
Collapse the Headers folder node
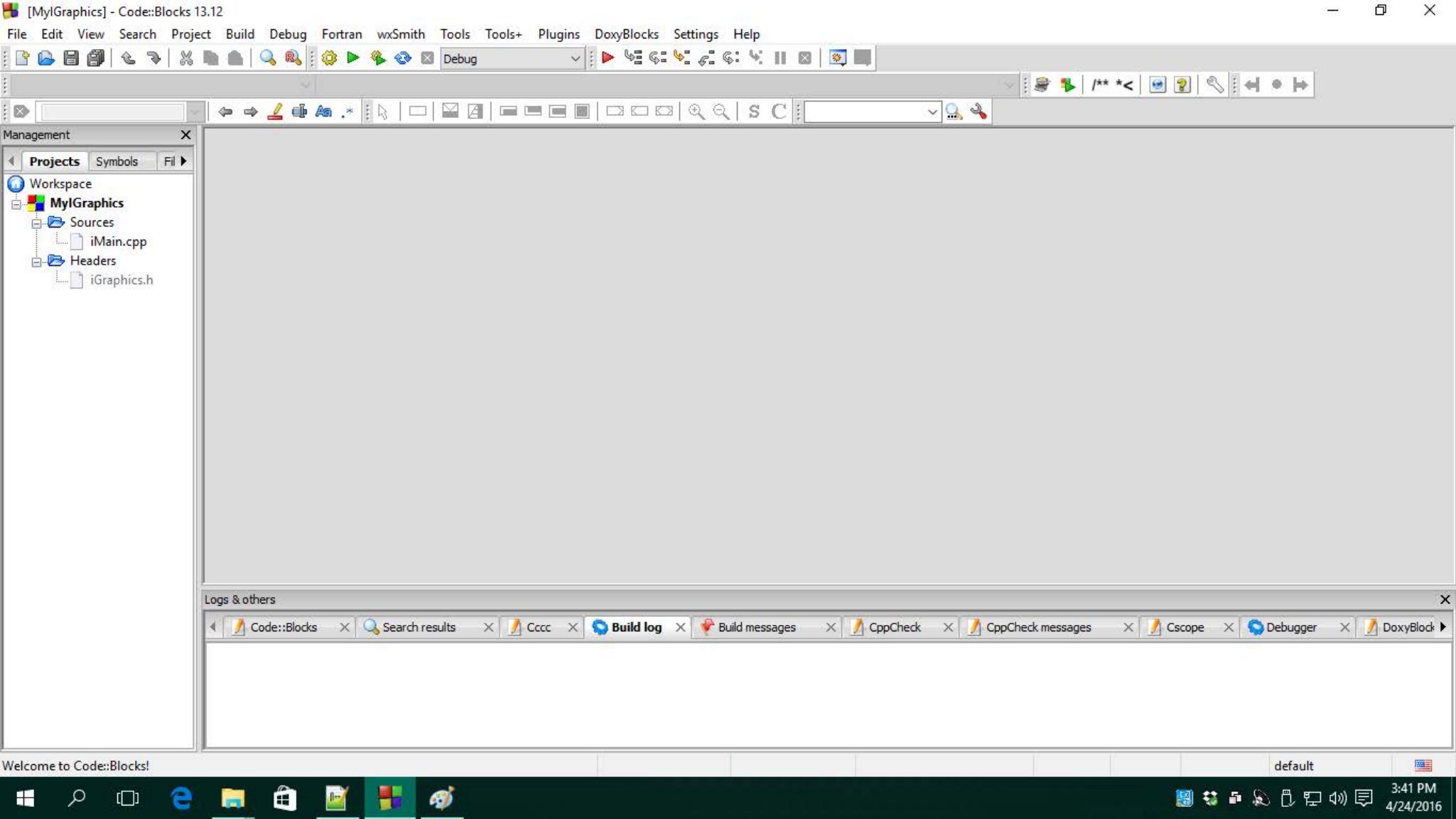(x=36, y=262)
